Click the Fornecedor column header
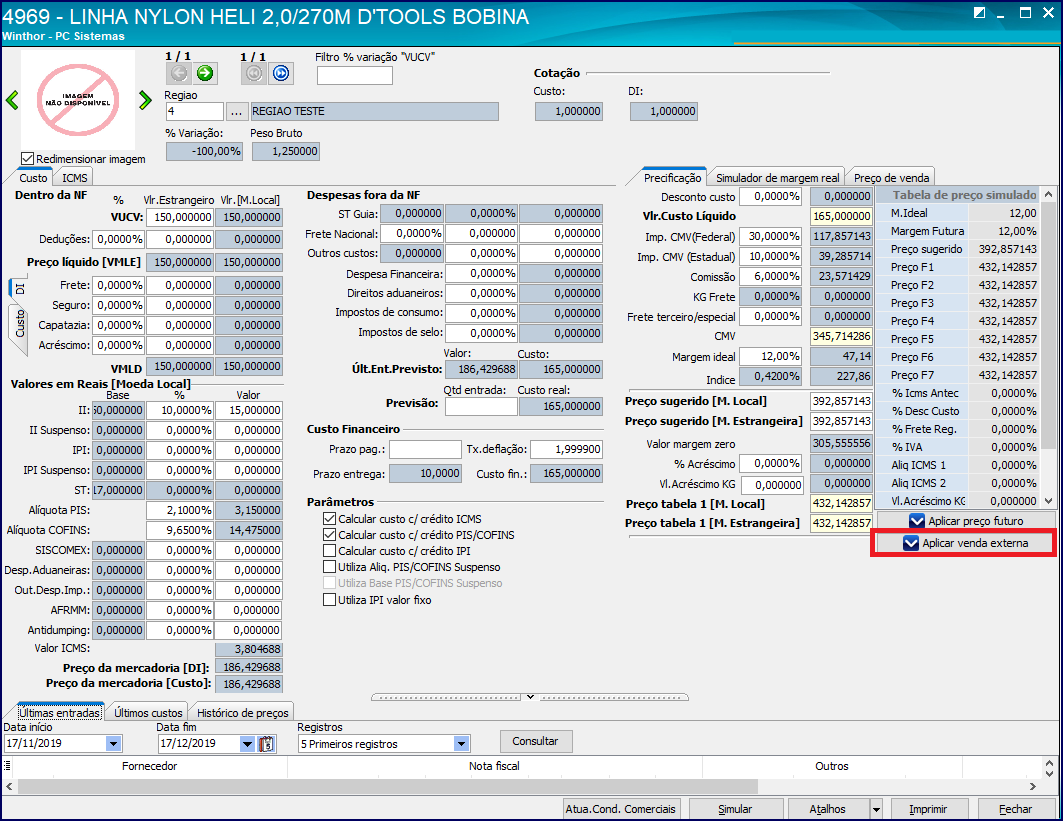 coord(149,766)
